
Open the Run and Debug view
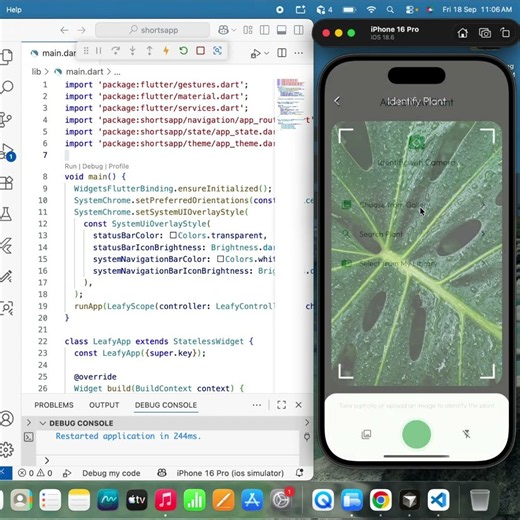coord(7,151)
